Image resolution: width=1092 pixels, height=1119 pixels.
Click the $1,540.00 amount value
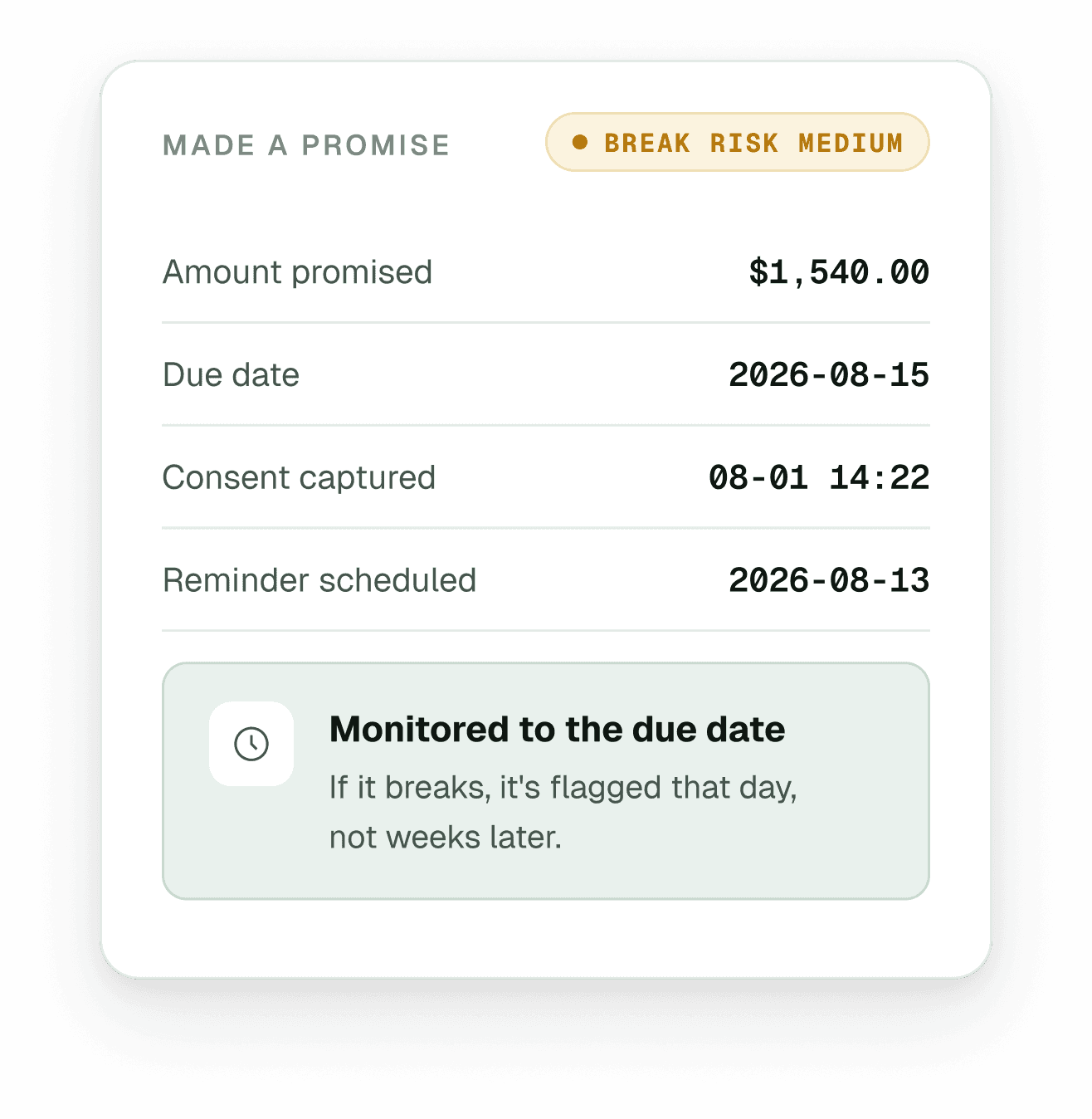839,272
